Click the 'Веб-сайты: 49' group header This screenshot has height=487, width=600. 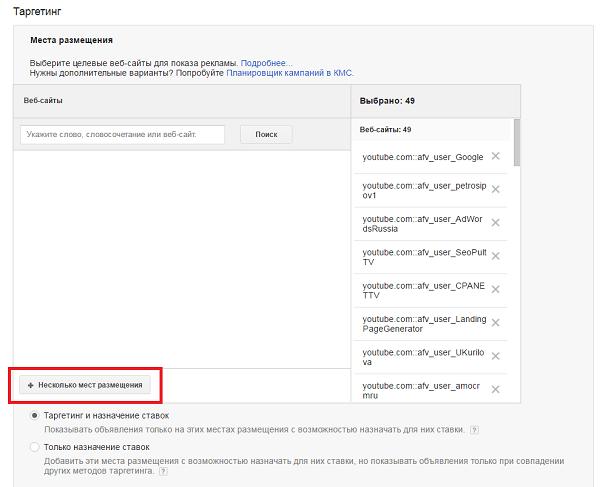(x=385, y=130)
